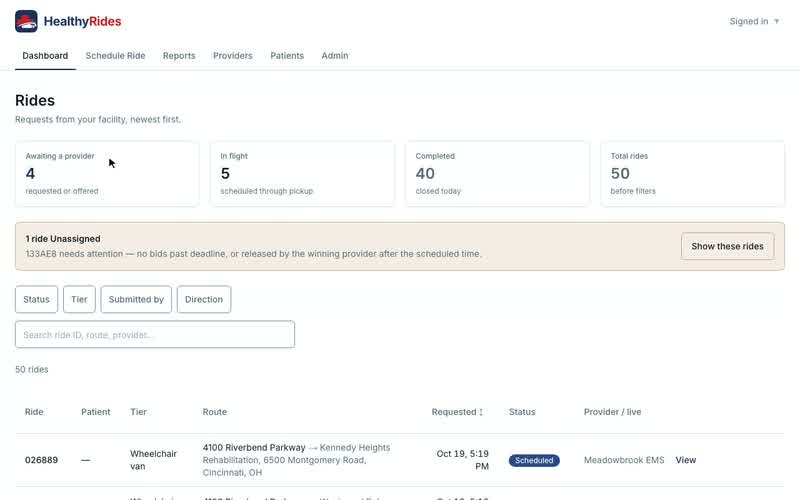The width and height of the screenshot is (800, 500).
Task: Click the Scheduled status badge
Action: pos(534,460)
